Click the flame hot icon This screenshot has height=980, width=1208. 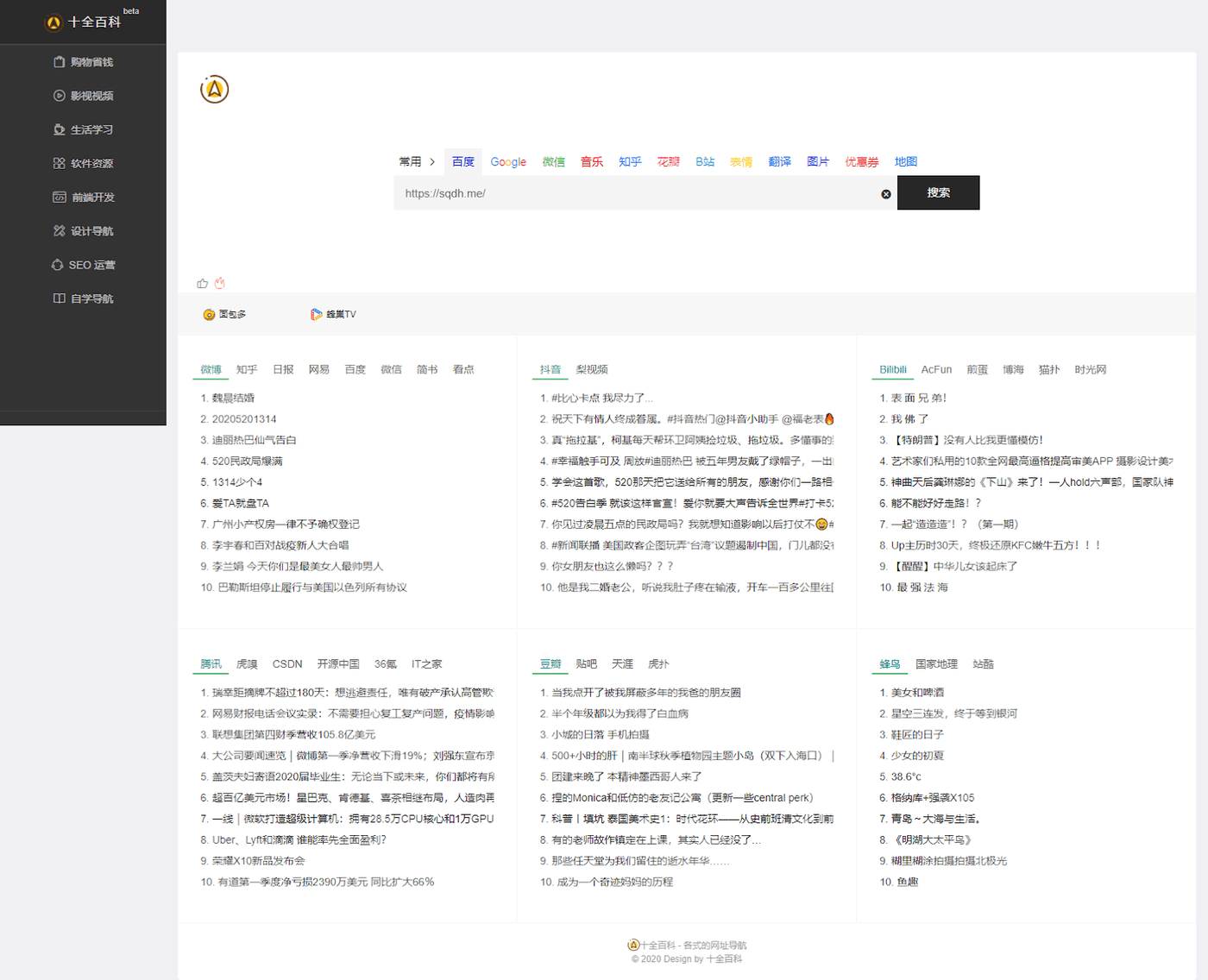pos(220,283)
